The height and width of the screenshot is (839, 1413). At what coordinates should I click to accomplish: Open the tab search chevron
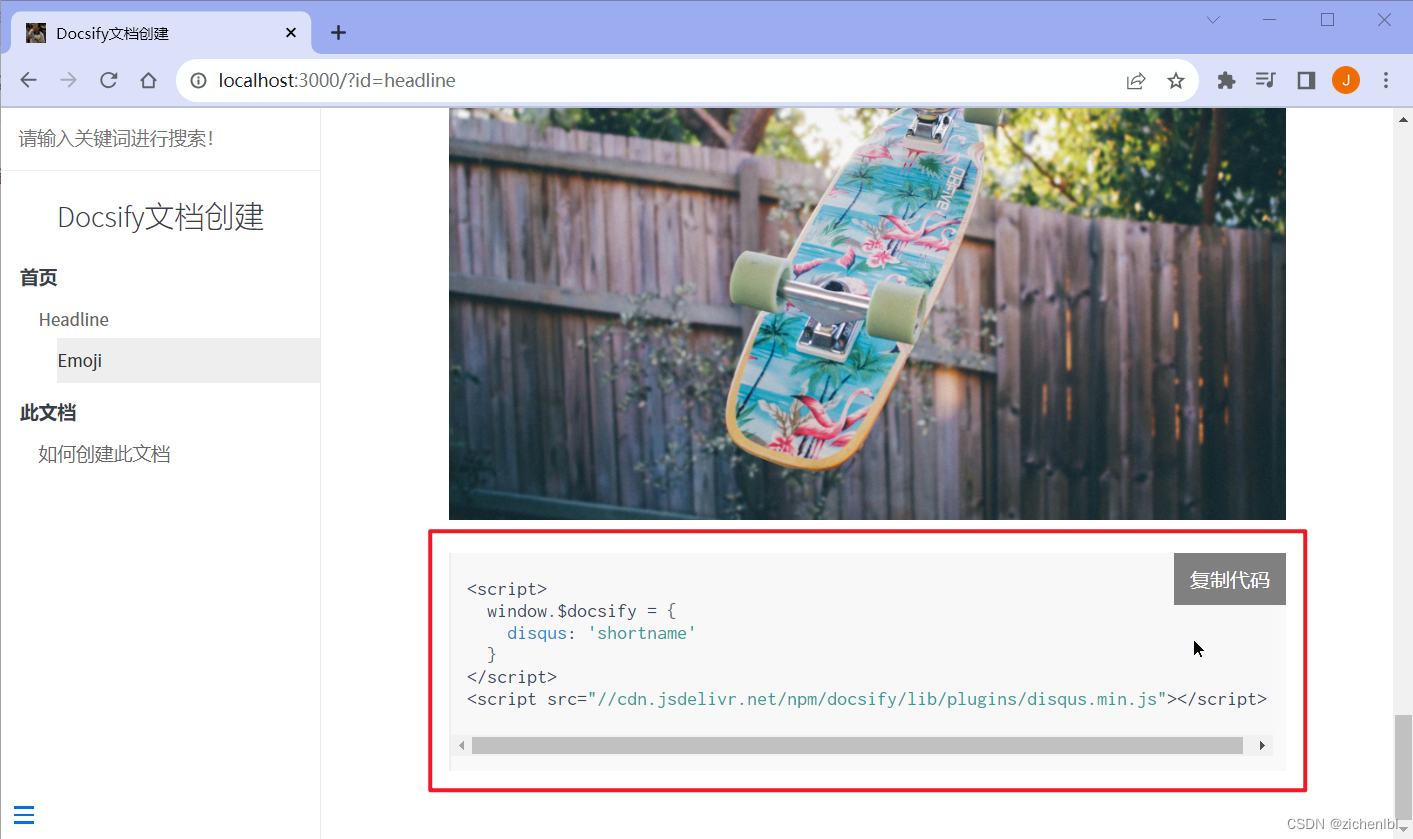point(1213,20)
